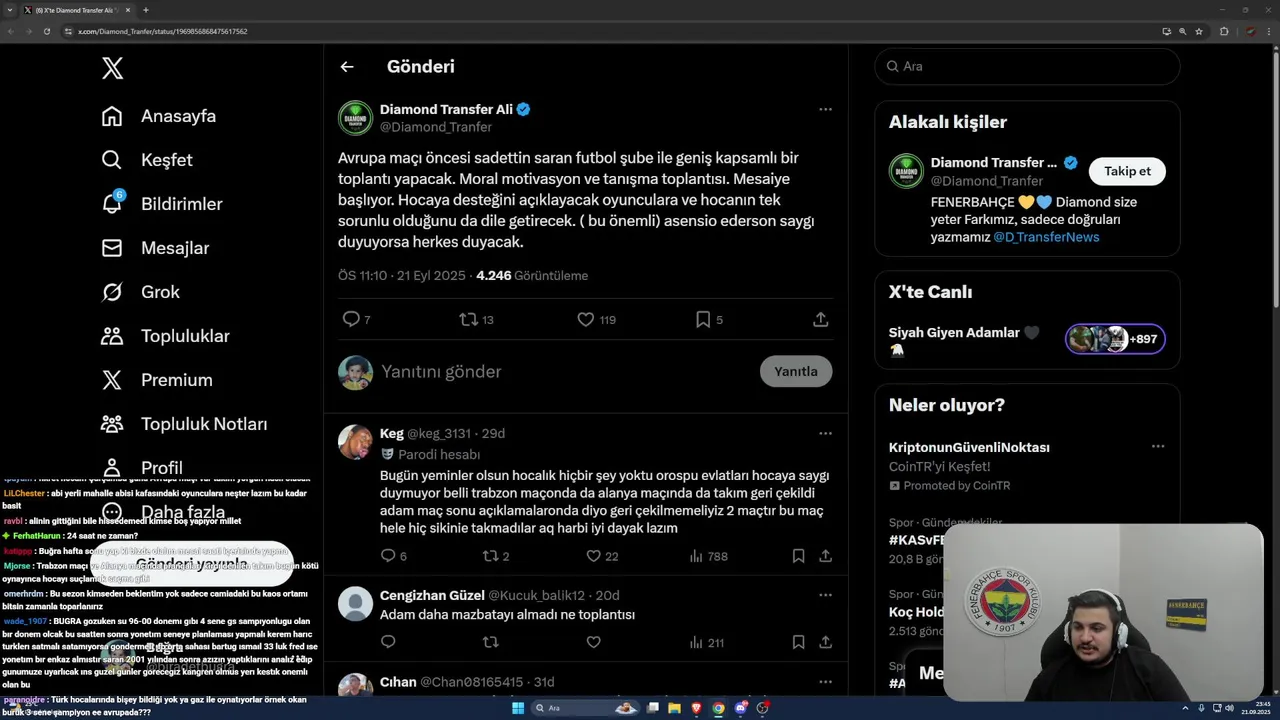Open volume control in system tray
The image size is (1280, 720).
pos(1229,708)
